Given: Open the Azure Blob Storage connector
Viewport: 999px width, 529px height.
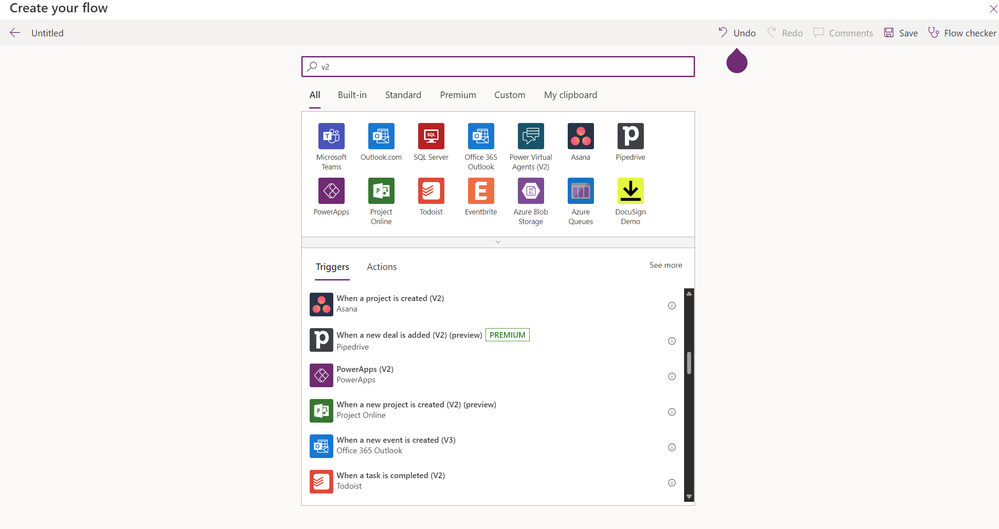Looking at the screenshot, I should 531,191.
